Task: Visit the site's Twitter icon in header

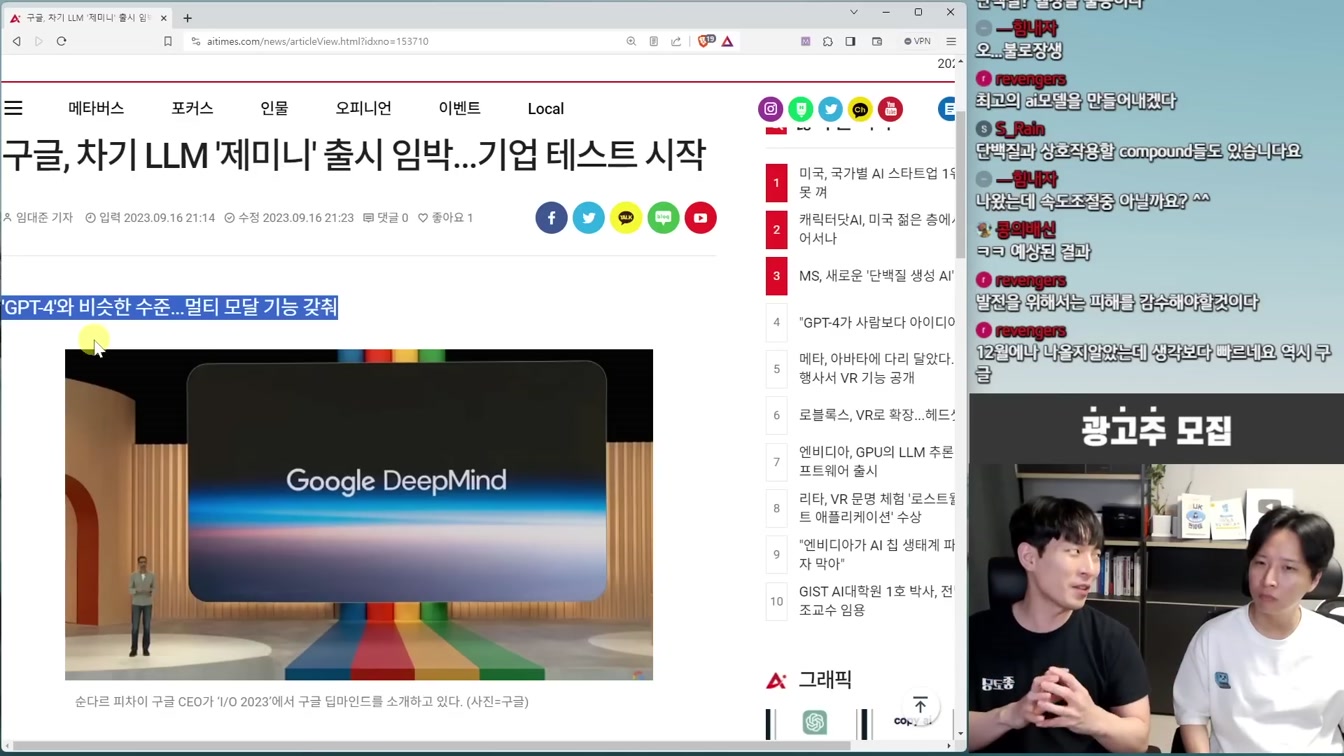Action: pyautogui.click(x=830, y=109)
